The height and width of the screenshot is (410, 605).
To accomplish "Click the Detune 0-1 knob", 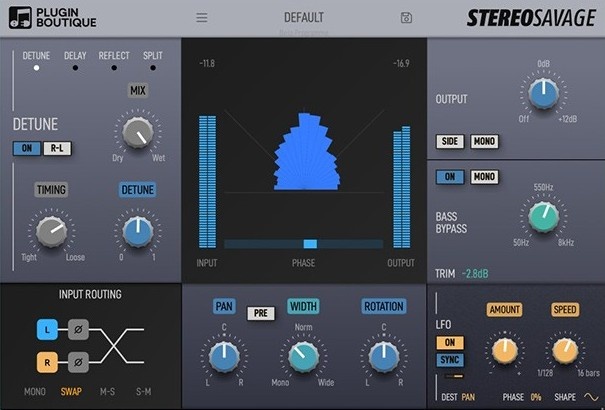I will [138, 232].
